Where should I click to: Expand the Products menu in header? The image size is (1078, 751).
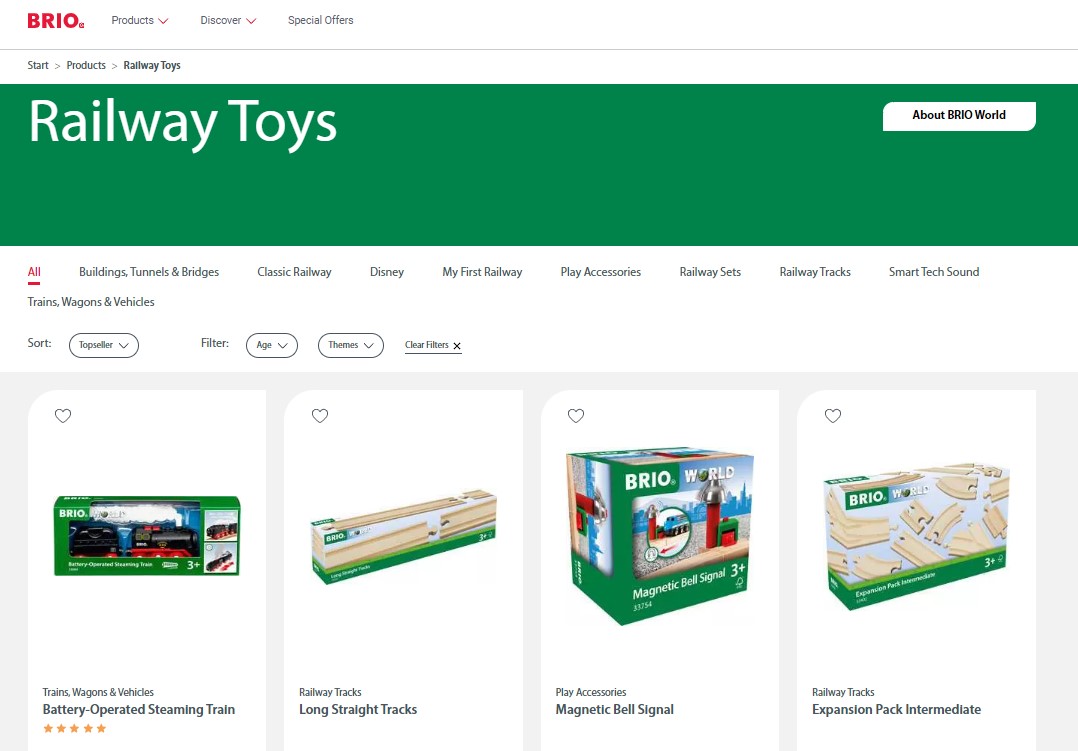click(140, 21)
